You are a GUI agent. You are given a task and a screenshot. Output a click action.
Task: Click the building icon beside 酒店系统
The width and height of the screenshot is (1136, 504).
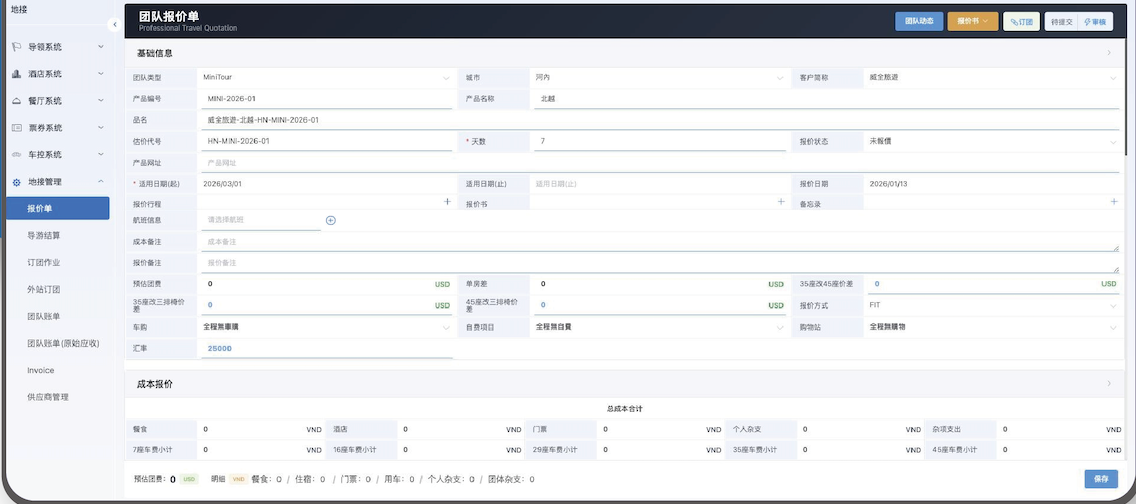click(x=17, y=74)
